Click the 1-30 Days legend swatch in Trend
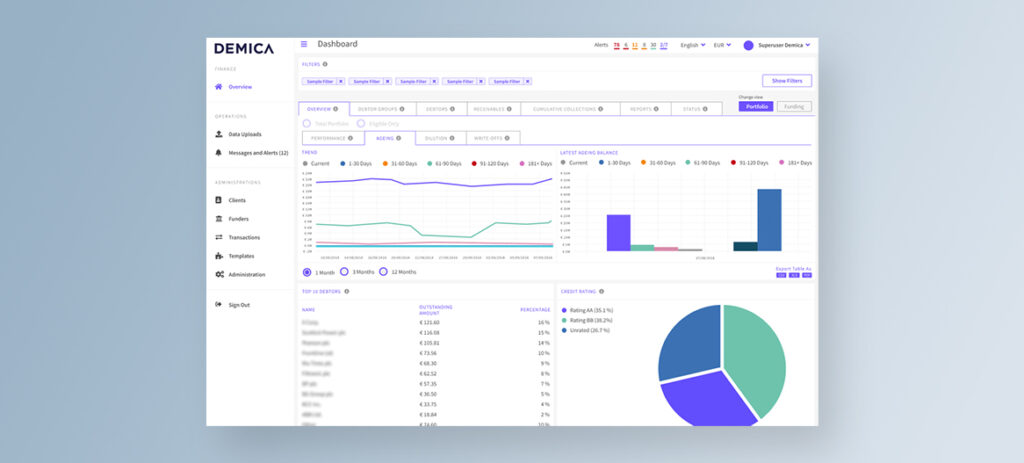Screen dimensions: 1024x463 (343, 162)
